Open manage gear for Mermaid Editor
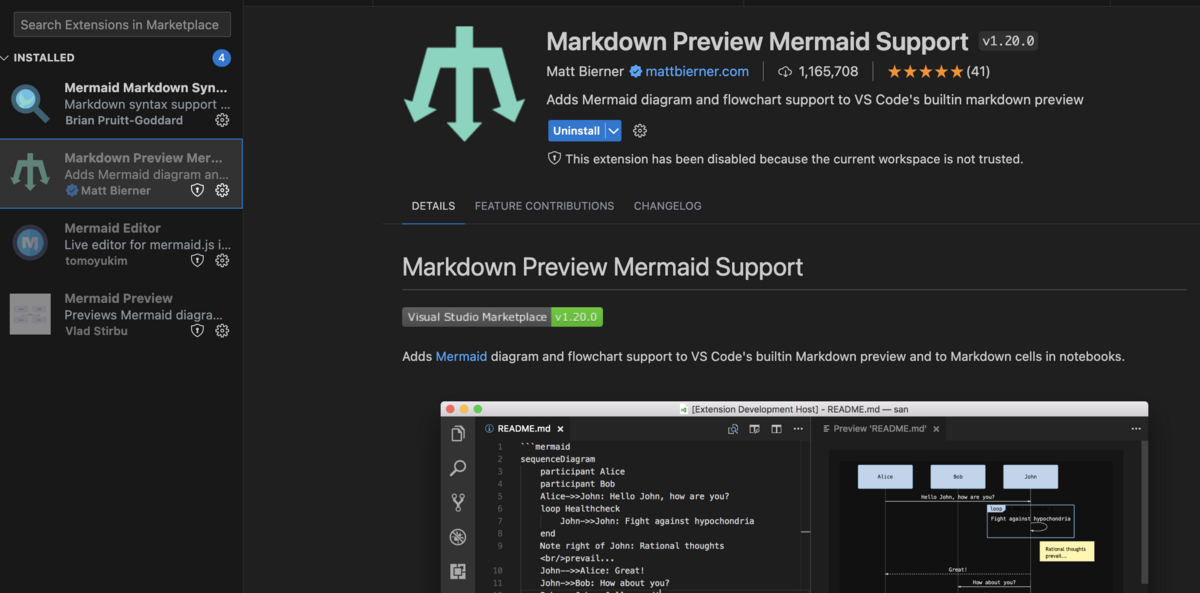1200x593 pixels. (222, 260)
